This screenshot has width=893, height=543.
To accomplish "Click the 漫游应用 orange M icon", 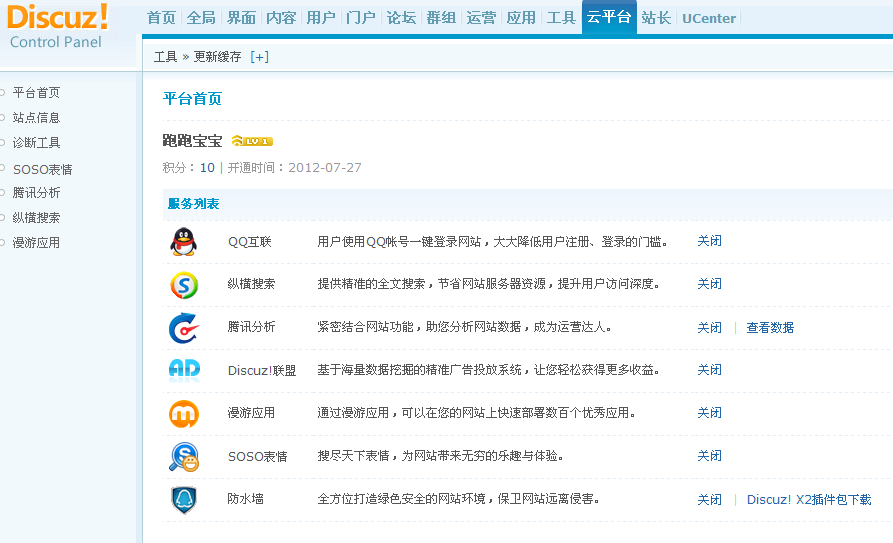I will 184,414.
